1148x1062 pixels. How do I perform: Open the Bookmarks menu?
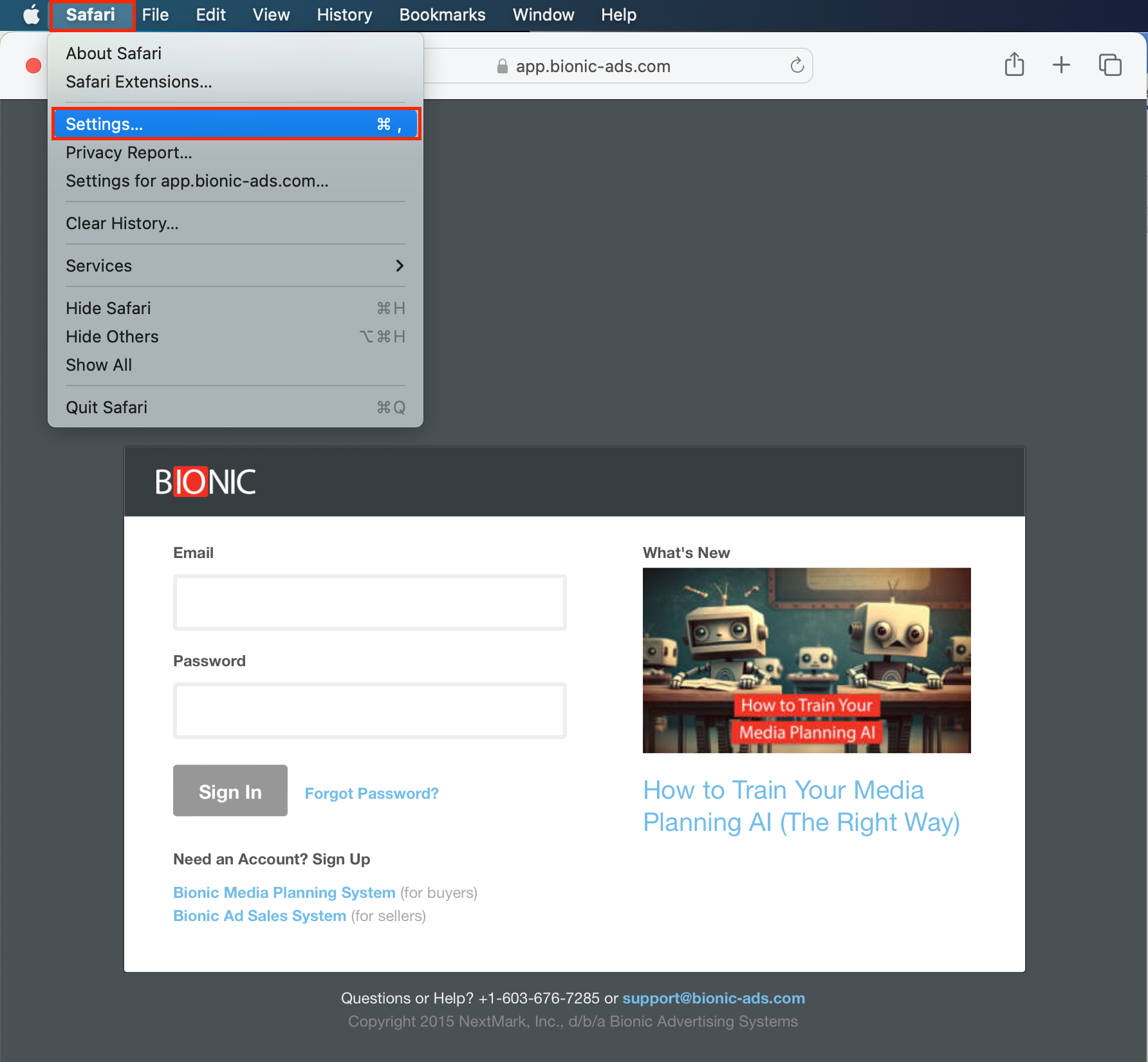[442, 15]
